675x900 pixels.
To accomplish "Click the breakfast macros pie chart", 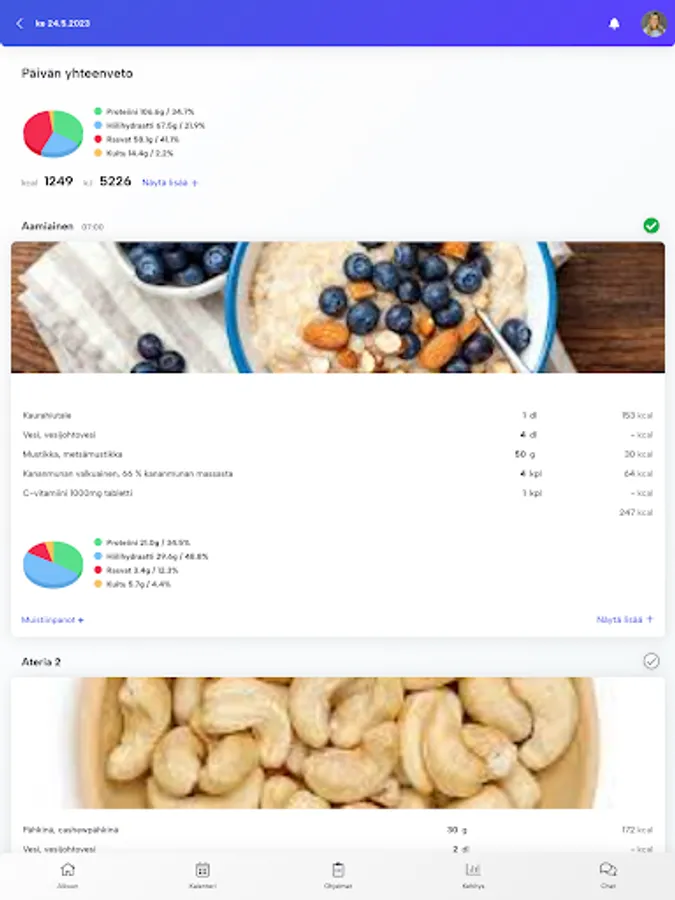I will 53,564.
